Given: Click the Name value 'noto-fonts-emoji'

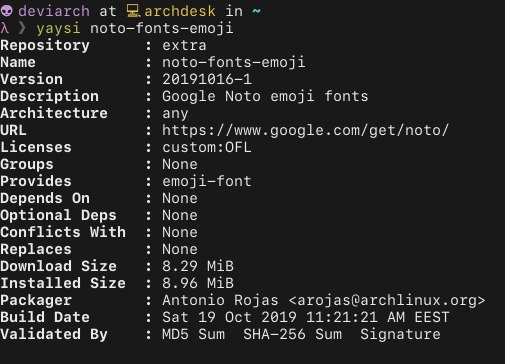Looking at the screenshot, I should tap(234, 62).
